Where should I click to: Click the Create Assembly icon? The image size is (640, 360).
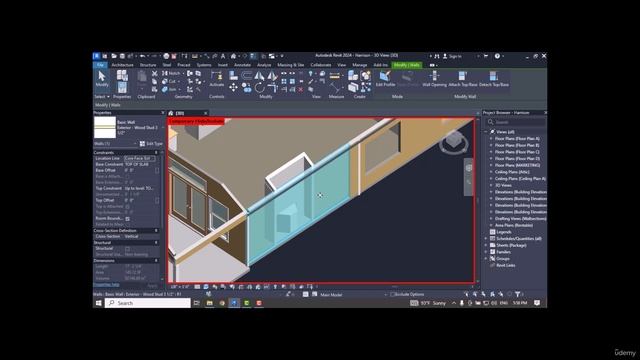pos(353,76)
